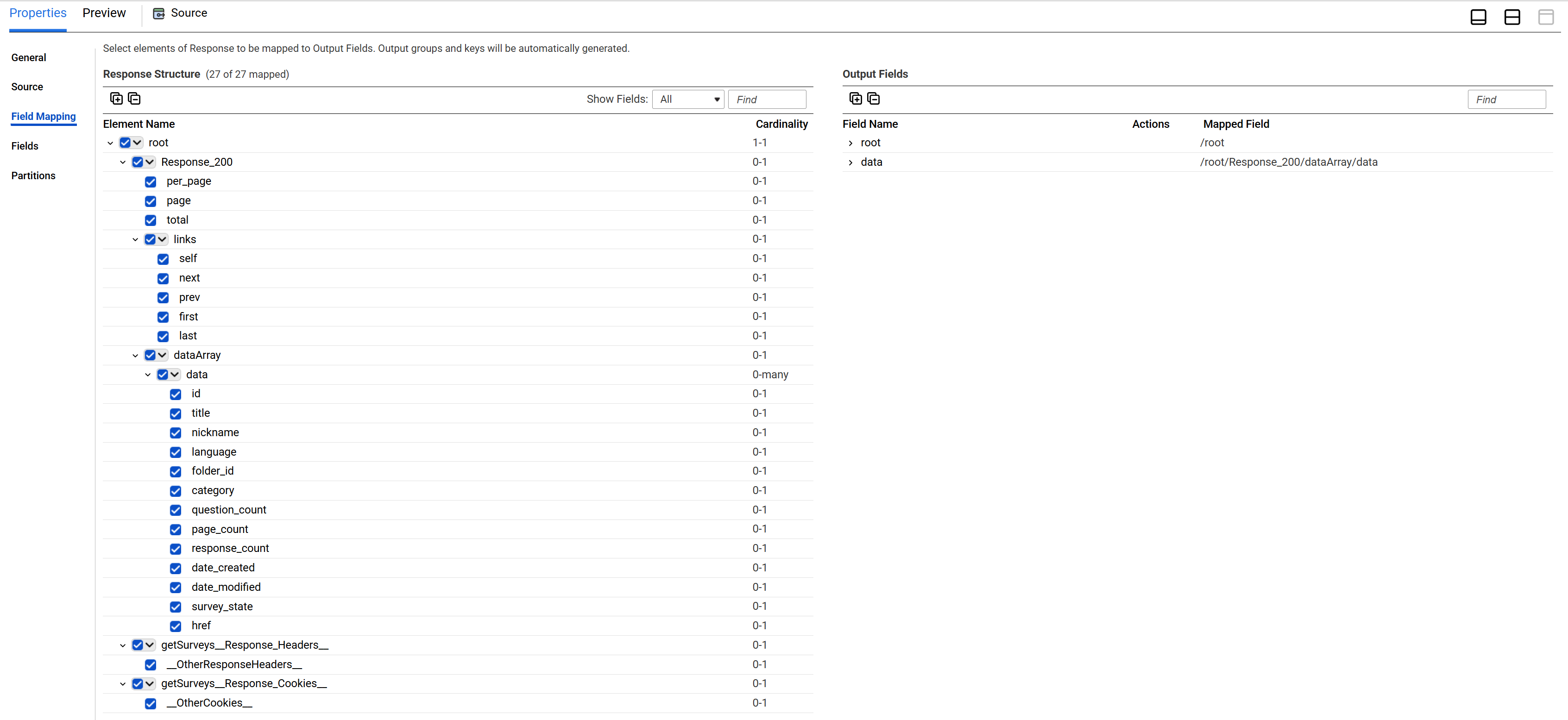
Task: Select the date_modified element row
Action: pos(458,587)
